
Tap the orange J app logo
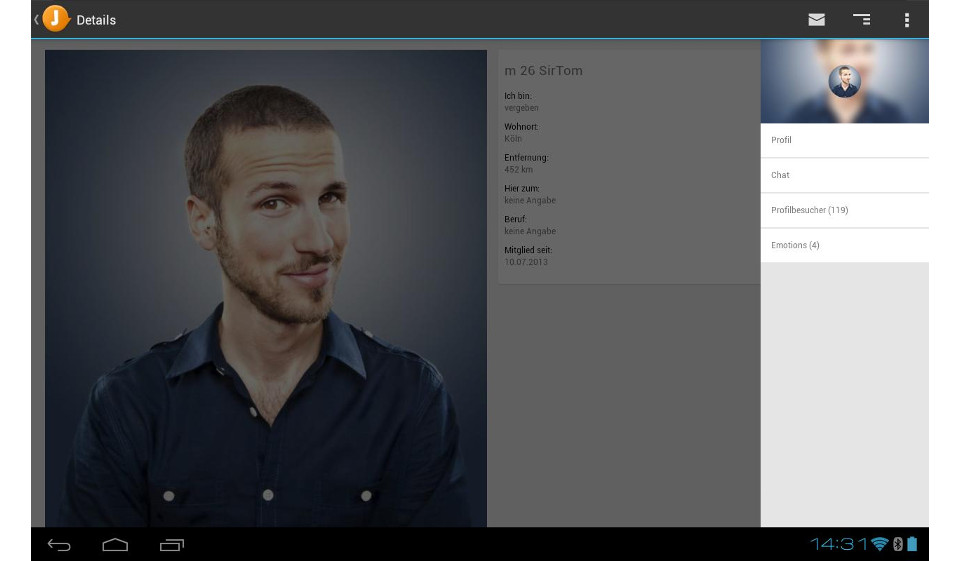click(56, 19)
